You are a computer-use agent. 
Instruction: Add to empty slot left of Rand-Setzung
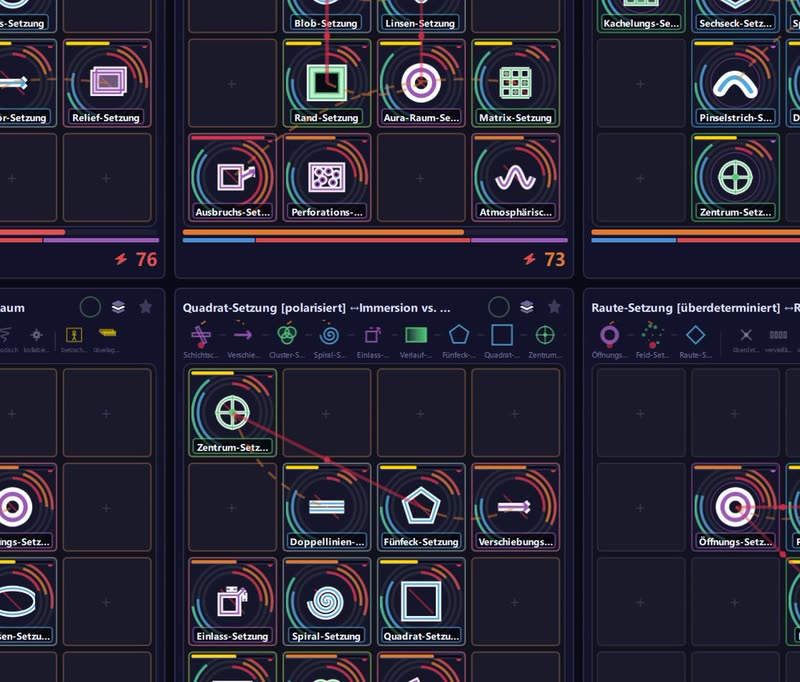232,83
